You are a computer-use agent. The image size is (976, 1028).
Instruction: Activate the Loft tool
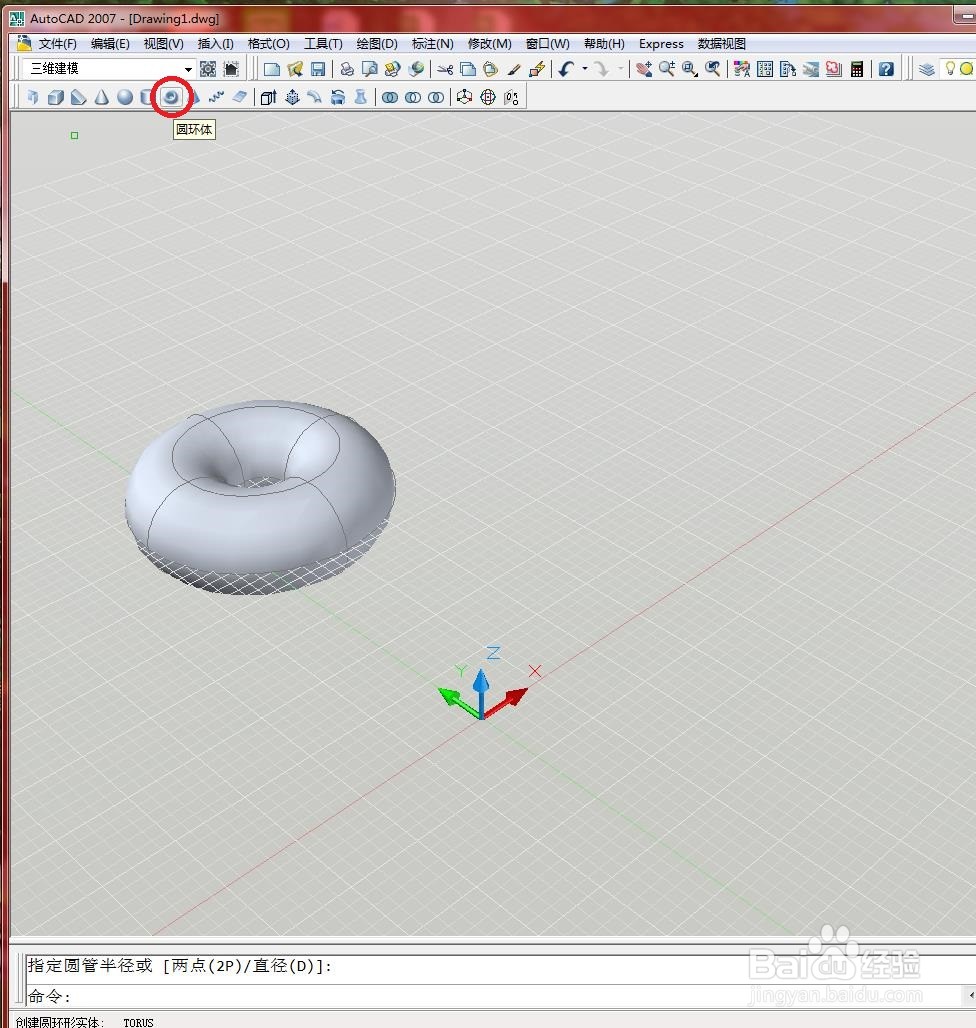(361, 98)
